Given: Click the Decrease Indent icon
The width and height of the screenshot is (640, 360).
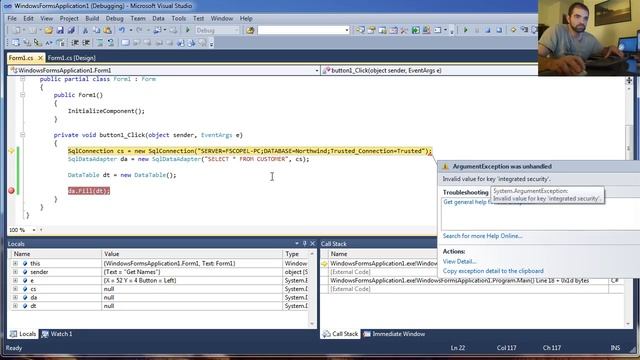Looking at the screenshot, I should pos(75,42).
